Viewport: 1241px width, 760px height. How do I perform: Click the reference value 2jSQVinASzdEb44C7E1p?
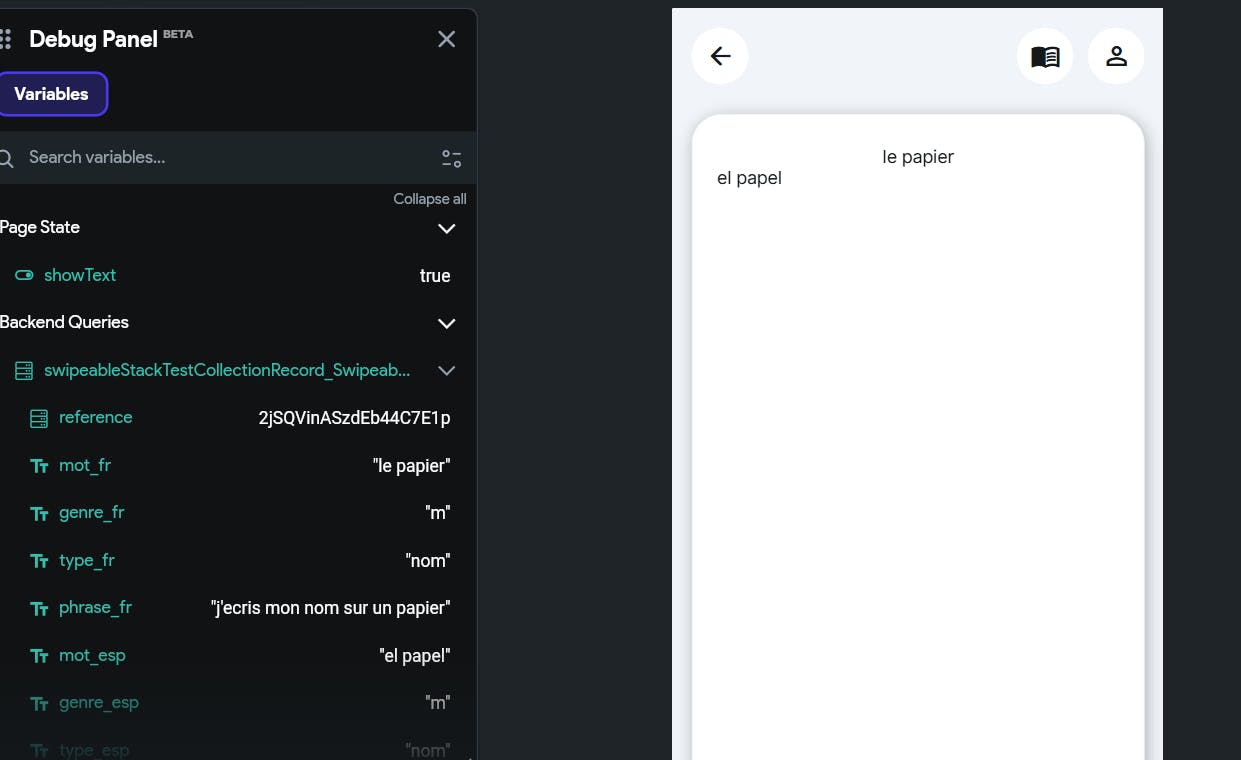tap(355, 418)
